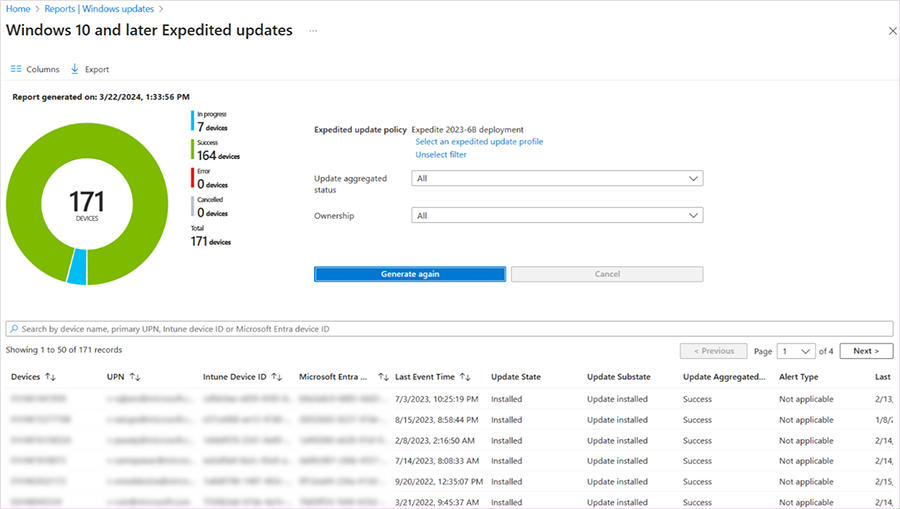
Task: Open Reports | Windows updates breadcrumb
Action: click(x=99, y=9)
